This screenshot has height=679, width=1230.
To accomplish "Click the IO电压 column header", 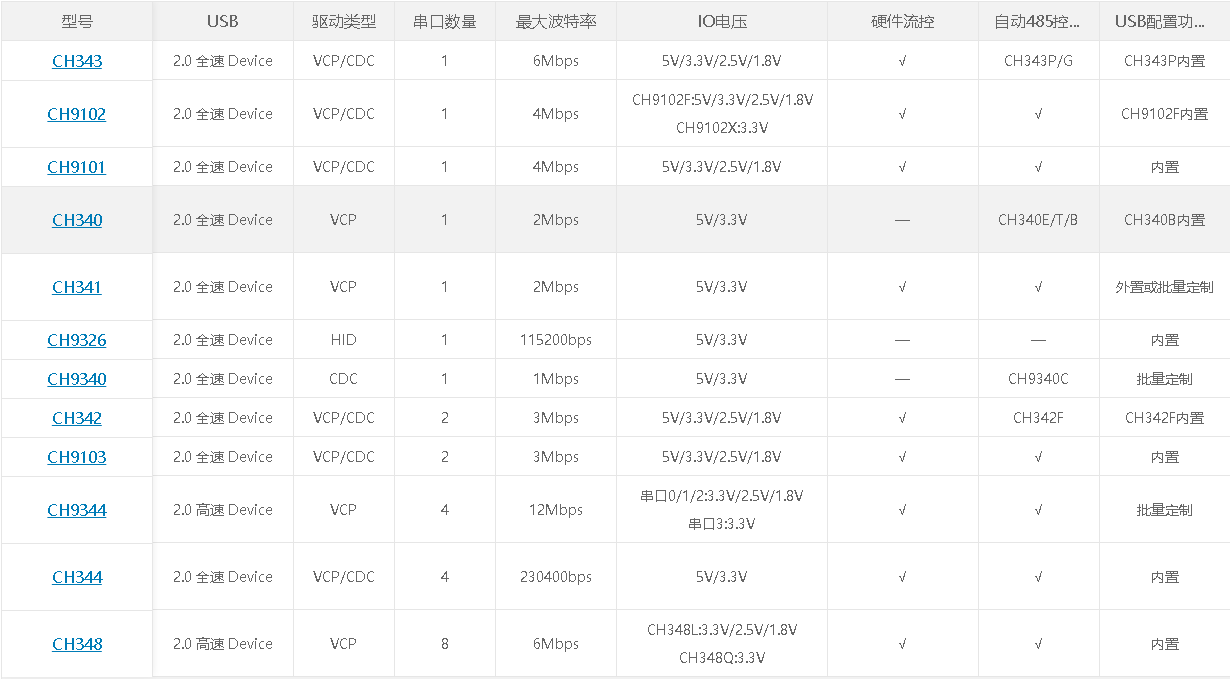I will coord(722,21).
